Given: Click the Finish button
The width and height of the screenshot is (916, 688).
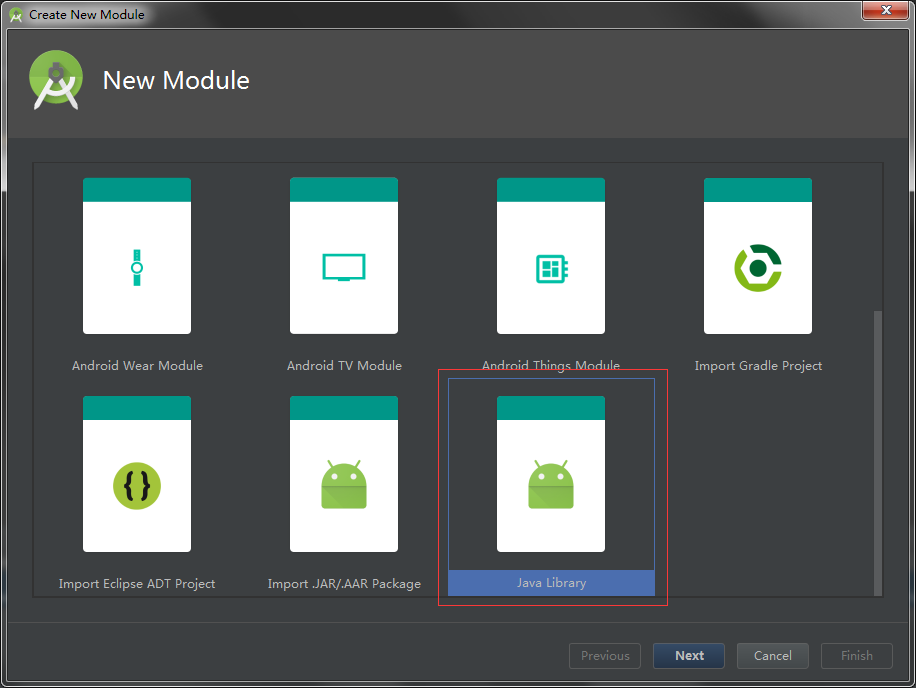Looking at the screenshot, I should (x=856, y=656).
